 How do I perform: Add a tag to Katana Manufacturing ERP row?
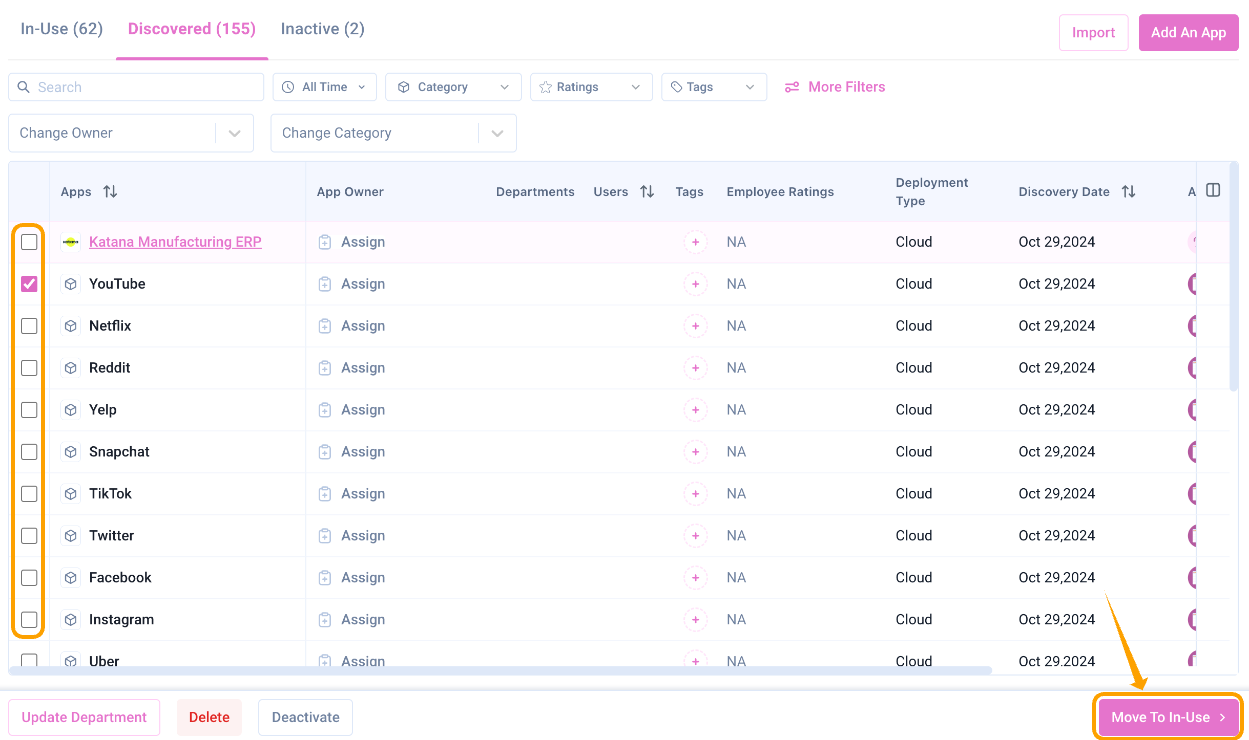coord(695,242)
